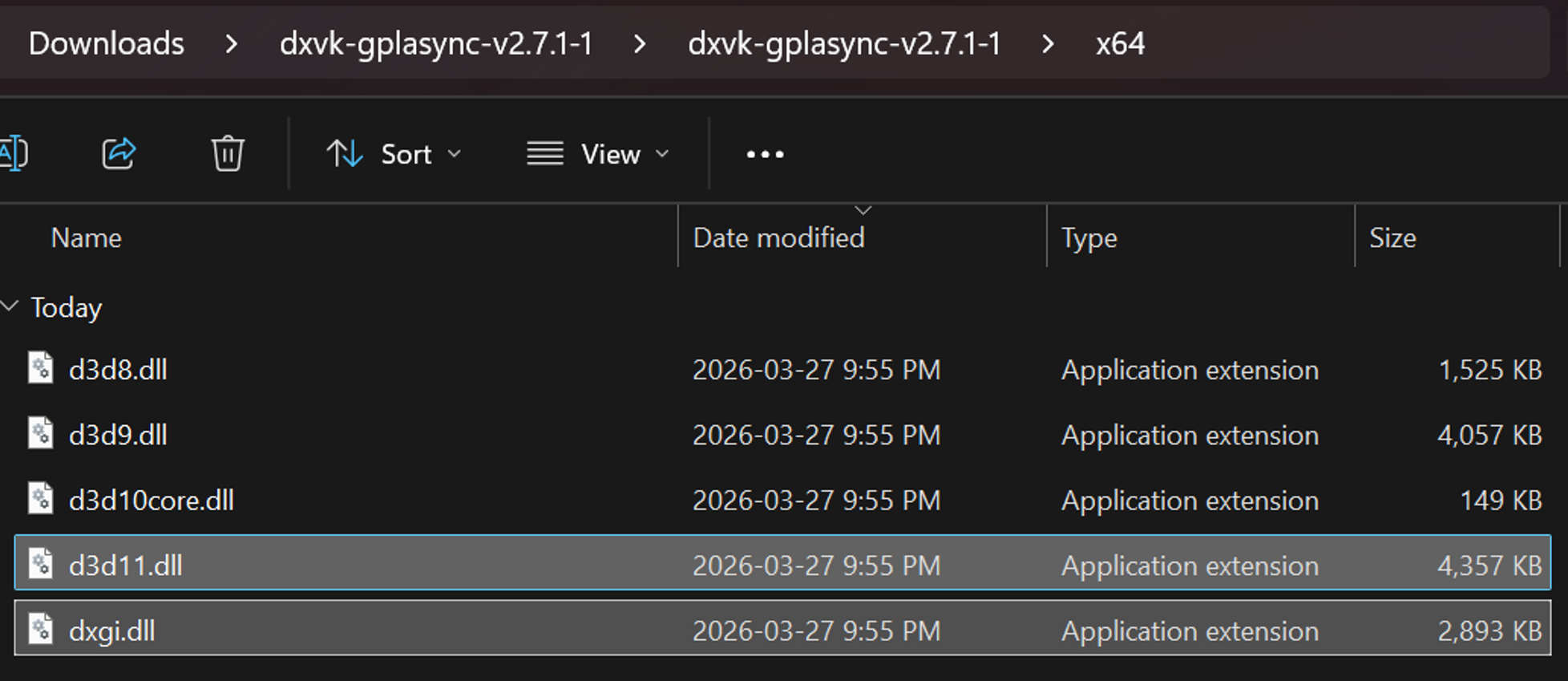Click the Share icon in toolbar
This screenshot has height=681, width=1568.
[119, 153]
